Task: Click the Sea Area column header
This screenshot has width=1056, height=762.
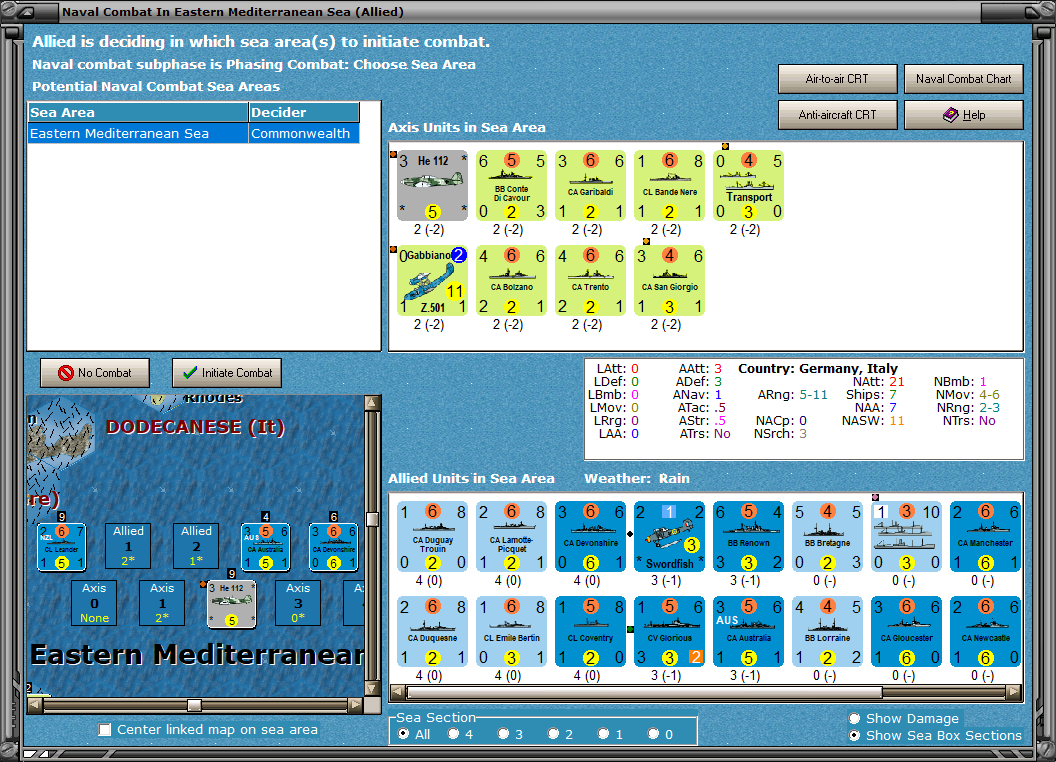Action: [x=138, y=113]
